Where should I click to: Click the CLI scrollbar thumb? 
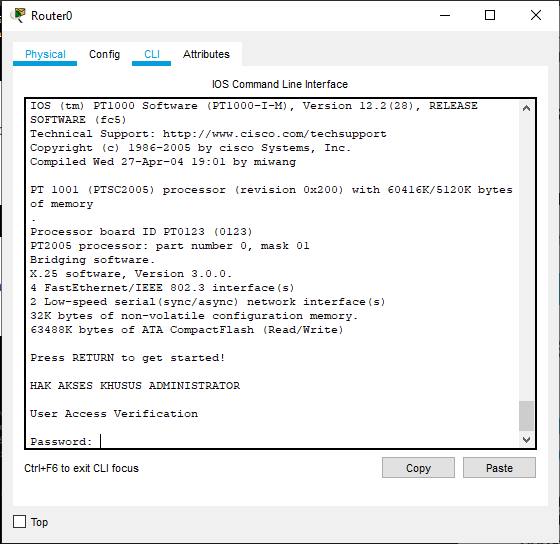(526, 416)
